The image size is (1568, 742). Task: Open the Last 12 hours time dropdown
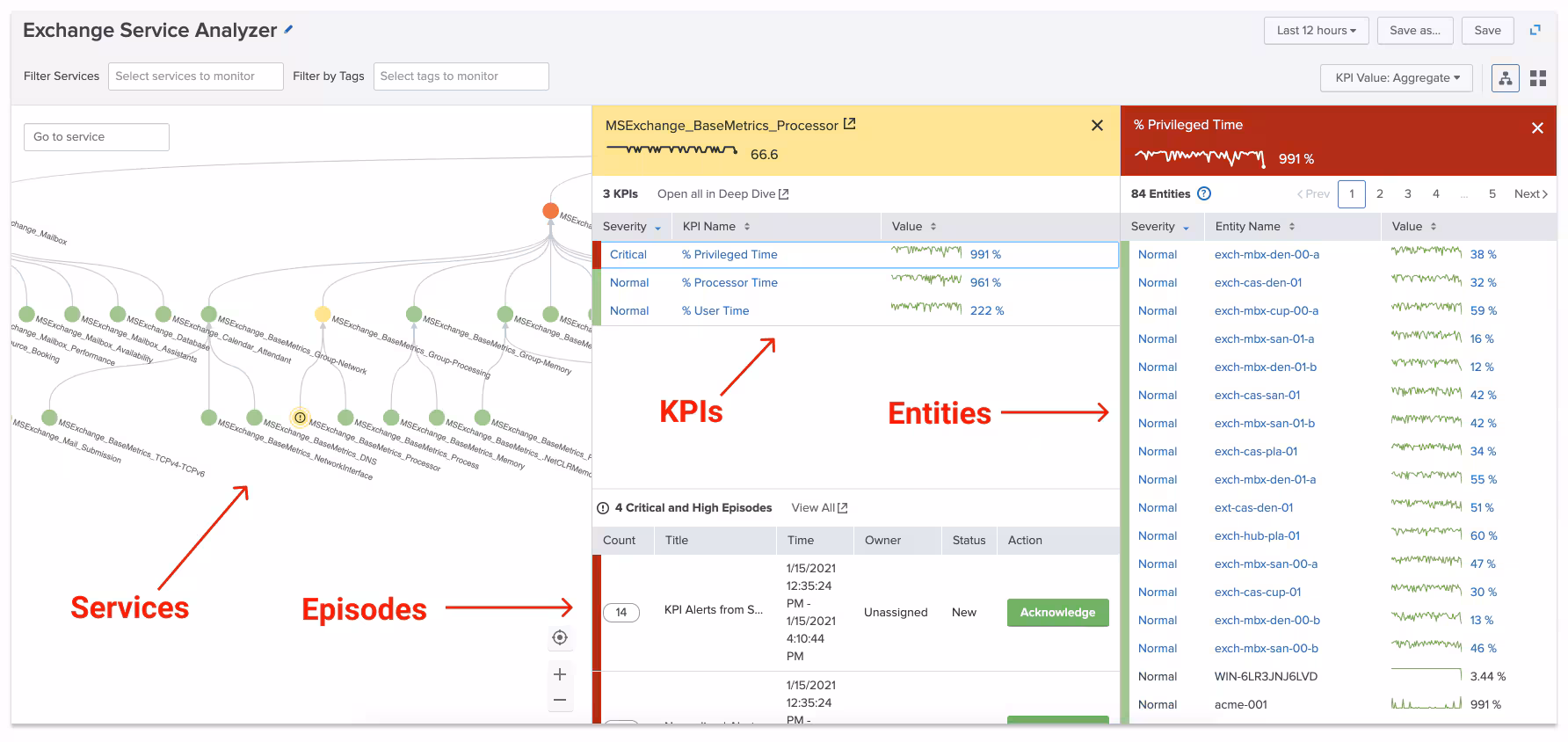pos(1316,30)
